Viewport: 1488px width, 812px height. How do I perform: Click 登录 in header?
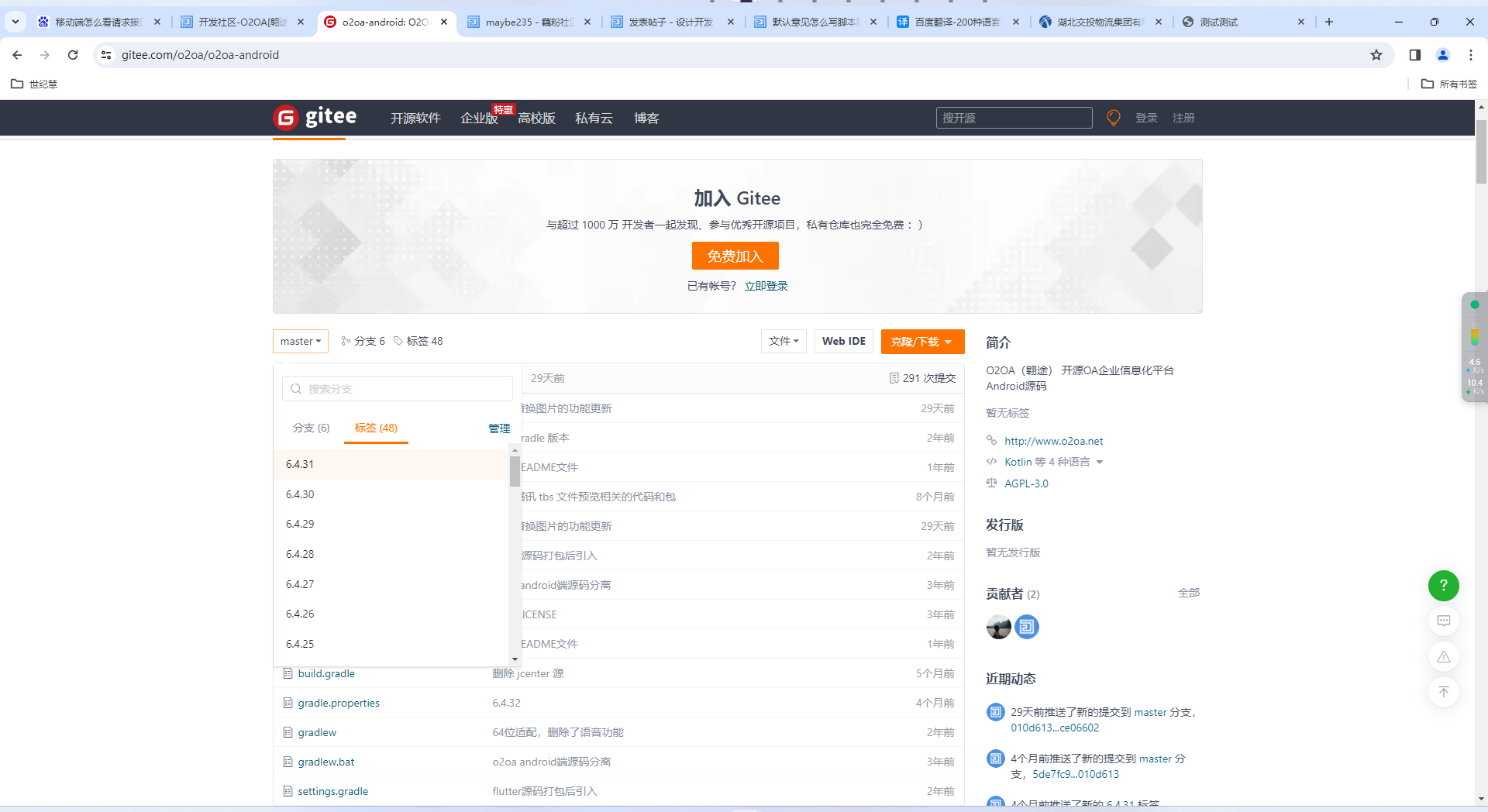[x=1146, y=118]
